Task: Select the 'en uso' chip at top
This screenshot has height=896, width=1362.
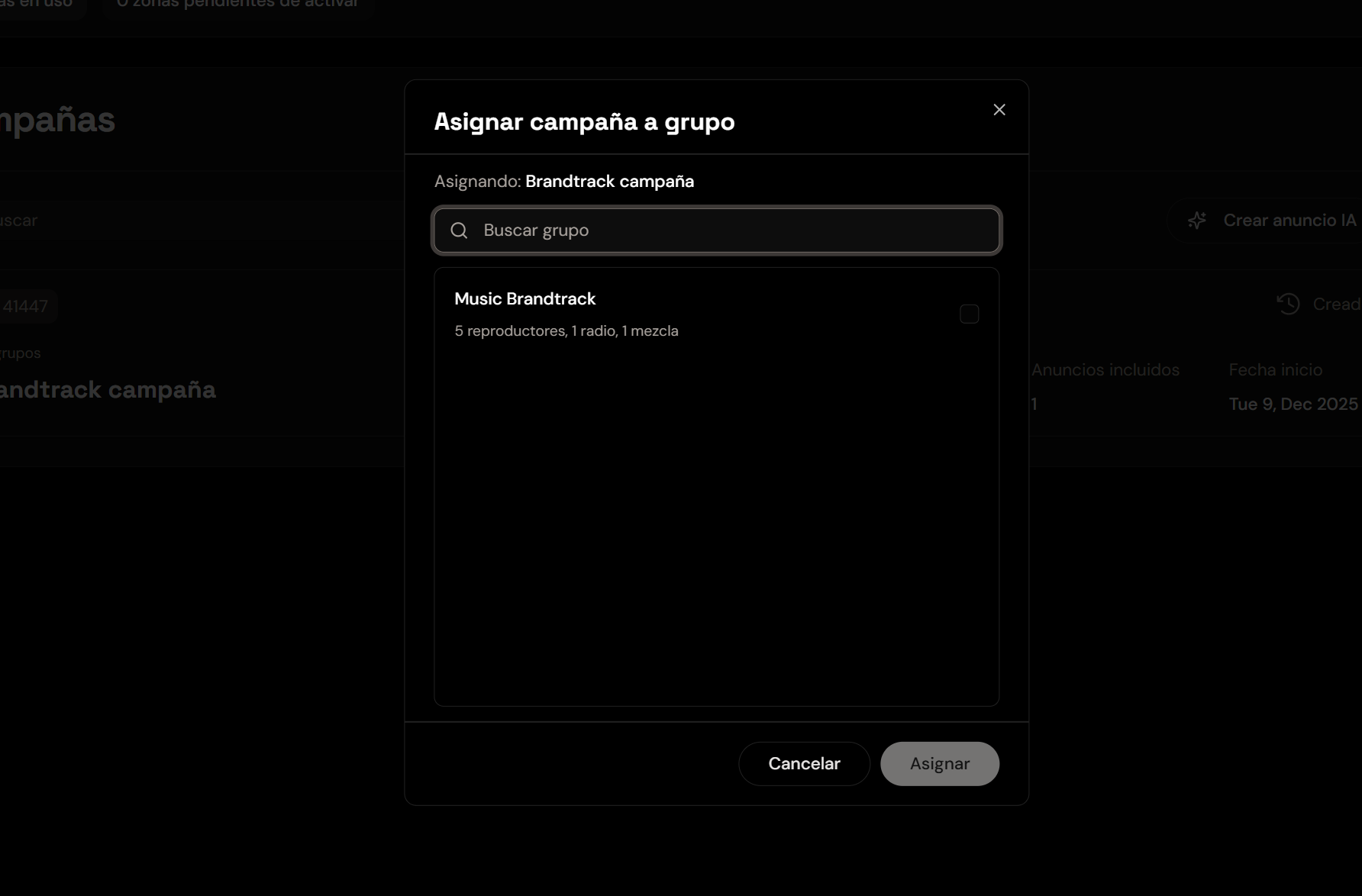Action: pyautogui.click(x=37, y=5)
